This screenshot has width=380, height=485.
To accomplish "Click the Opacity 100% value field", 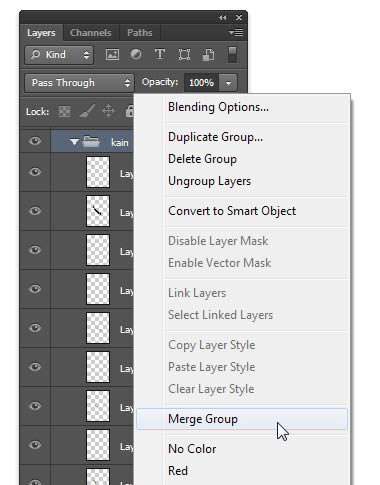I will click(201, 83).
